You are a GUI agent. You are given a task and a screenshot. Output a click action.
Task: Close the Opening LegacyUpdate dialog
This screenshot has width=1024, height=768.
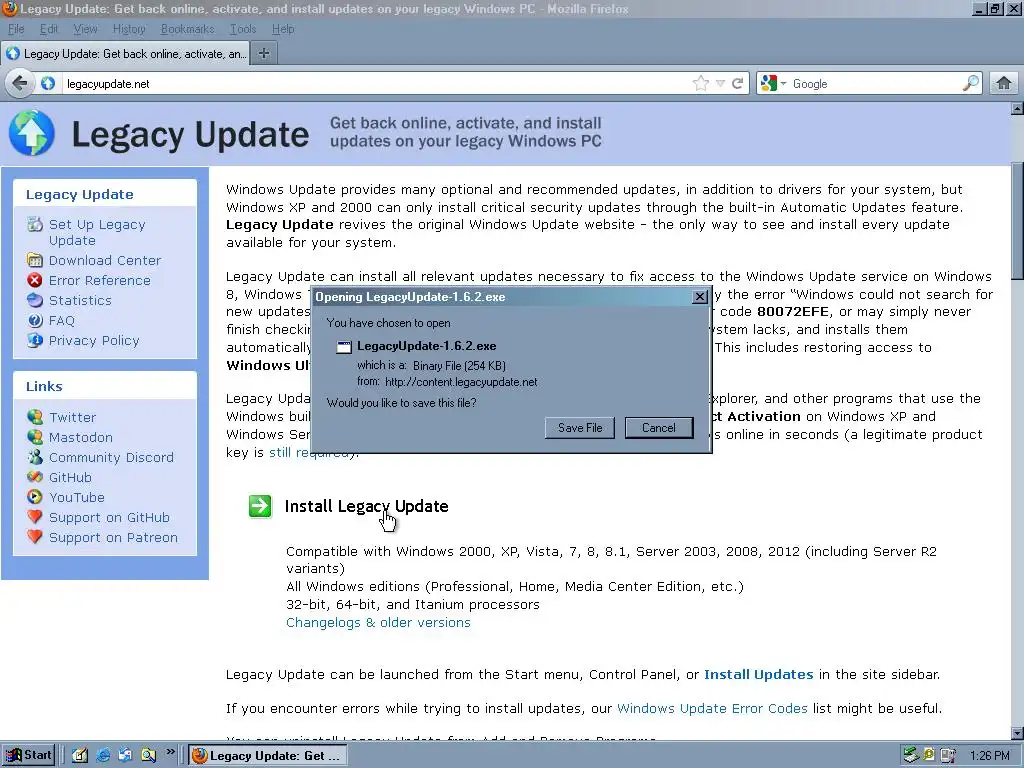click(x=700, y=297)
